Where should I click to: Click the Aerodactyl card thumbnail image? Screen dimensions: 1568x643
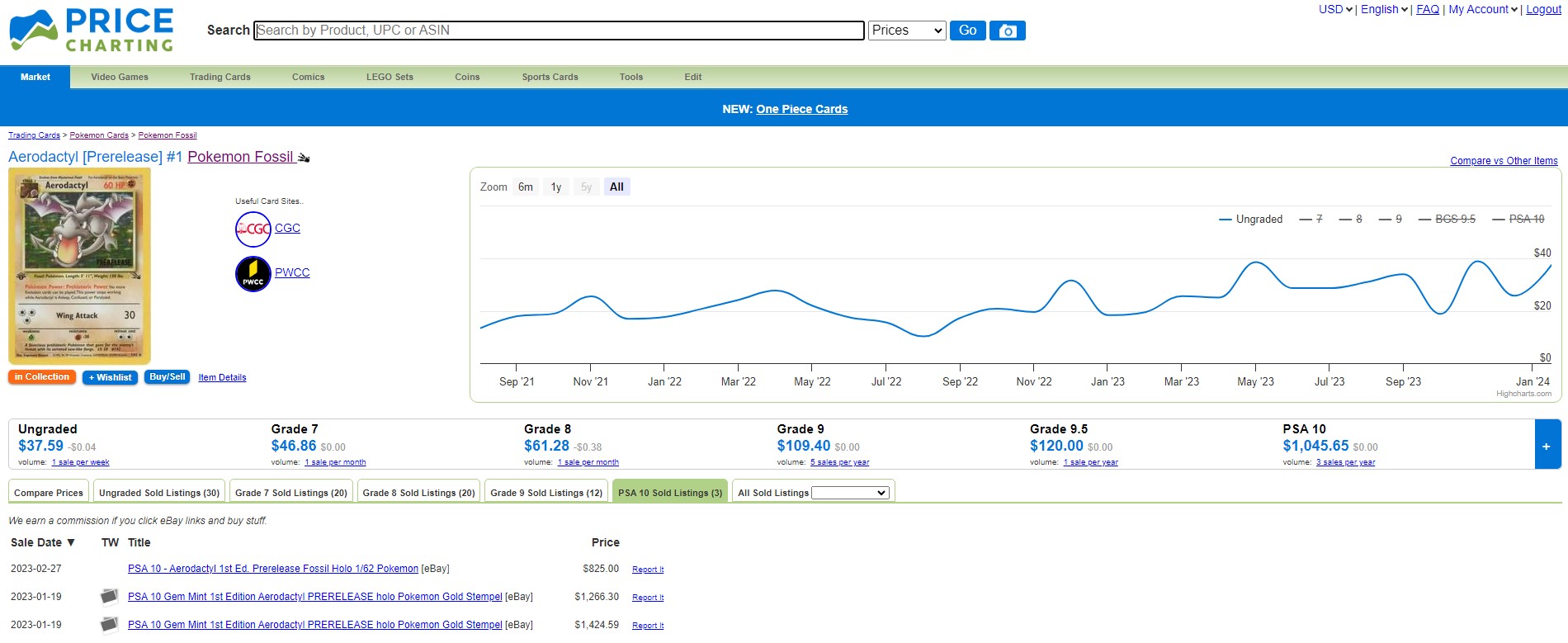[x=80, y=266]
